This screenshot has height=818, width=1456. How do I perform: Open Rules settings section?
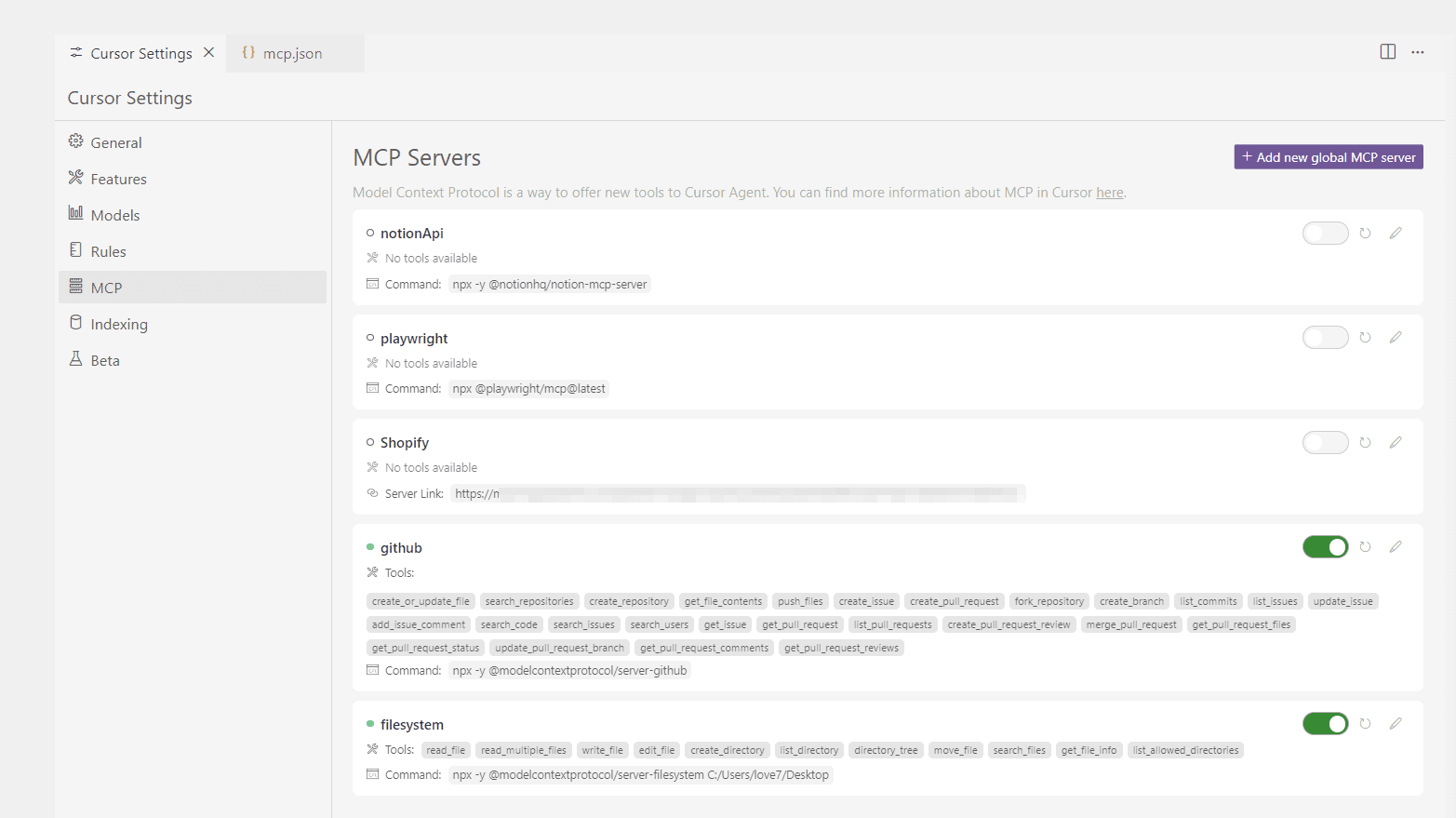coord(193,251)
